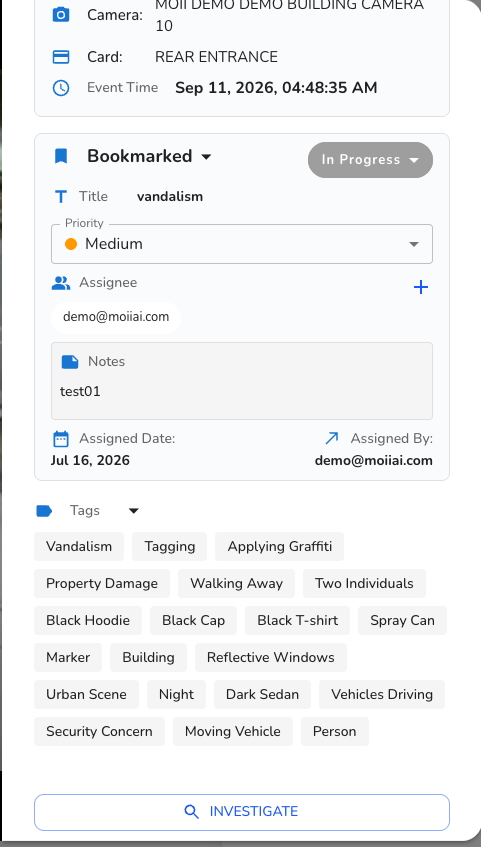Click the arrow icon beside Assigned By
This screenshot has width=481, height=847.
click(x=332, y=438)
